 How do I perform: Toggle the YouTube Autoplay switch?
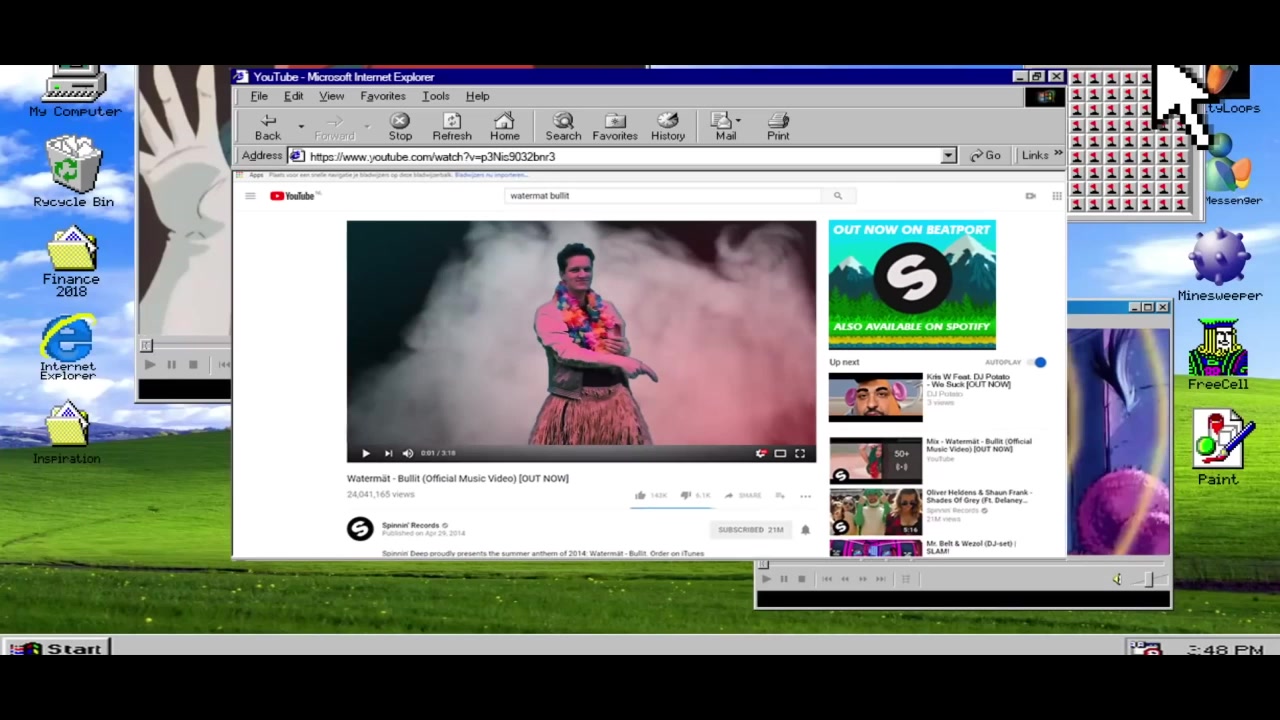tap(1036, 362)
